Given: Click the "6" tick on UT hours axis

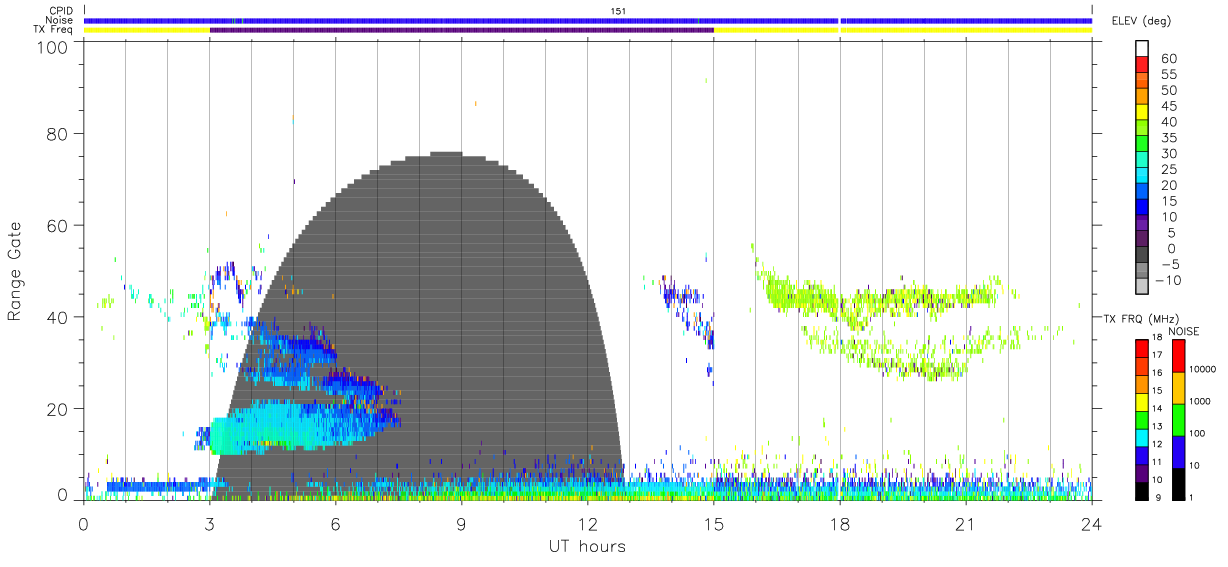Looking at the screenshot, I should (x=335, y=524).
